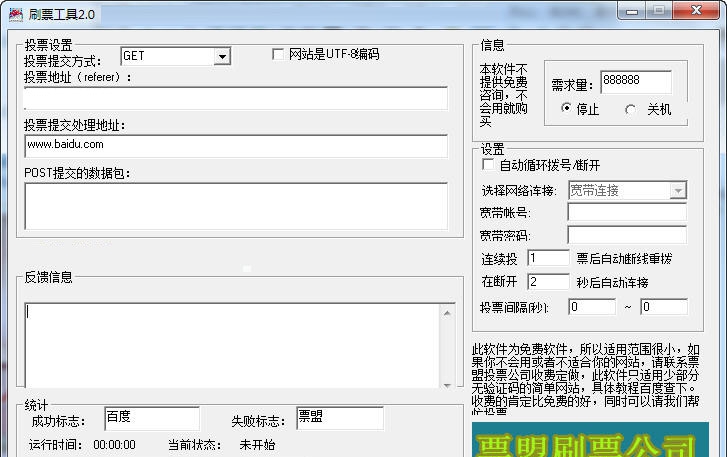Click the 当前状态 value 未开始
This screenshot has height=457, width=727.
click(257, 445)
